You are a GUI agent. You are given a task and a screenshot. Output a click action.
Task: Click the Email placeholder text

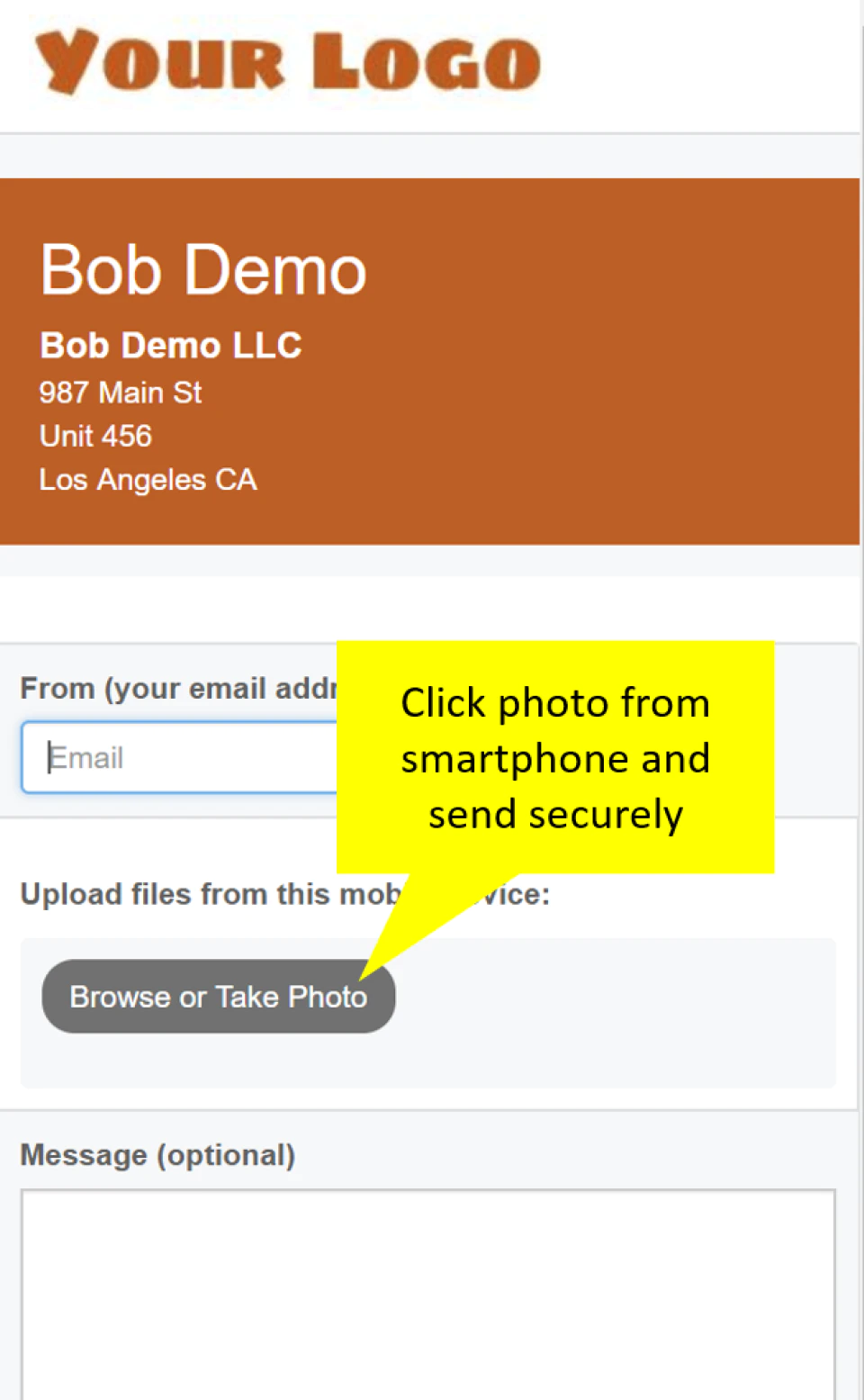point(85,758)
